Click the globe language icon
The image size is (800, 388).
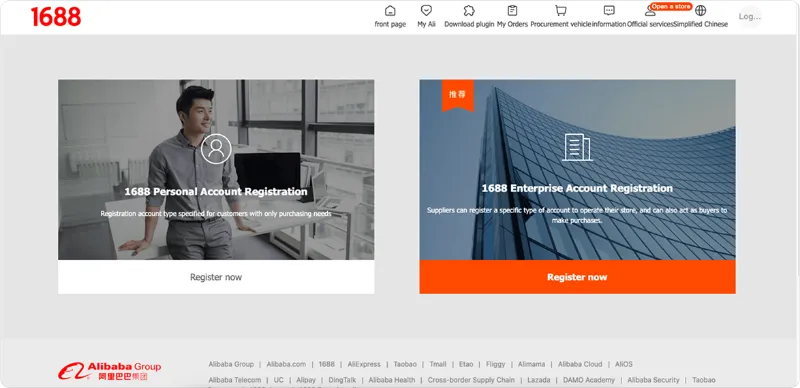click(x=701, y=10)
